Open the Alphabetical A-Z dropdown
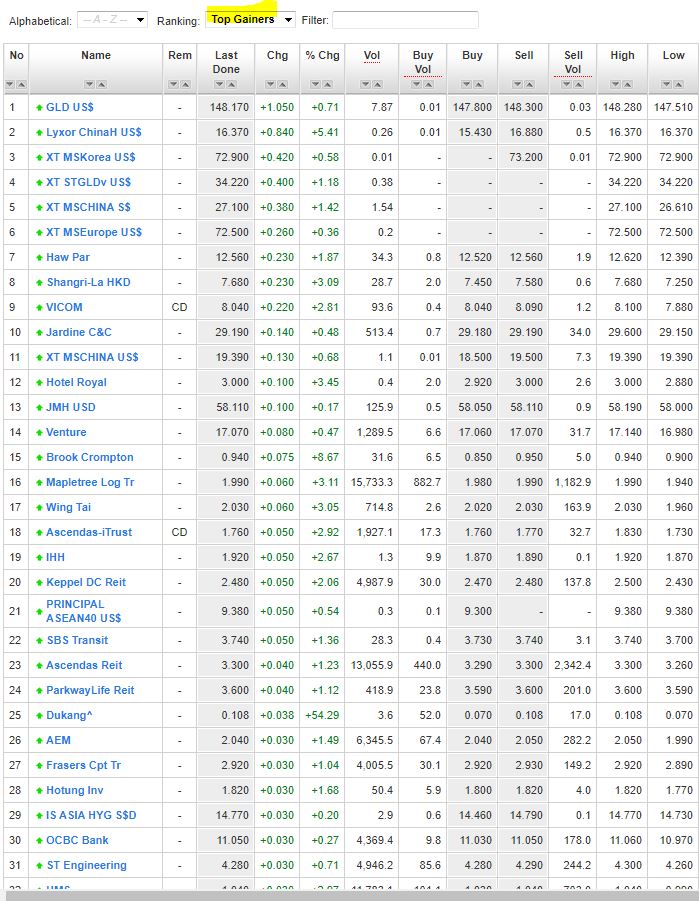The height and width of the screenshot is (901, 699). coord(112,20)
